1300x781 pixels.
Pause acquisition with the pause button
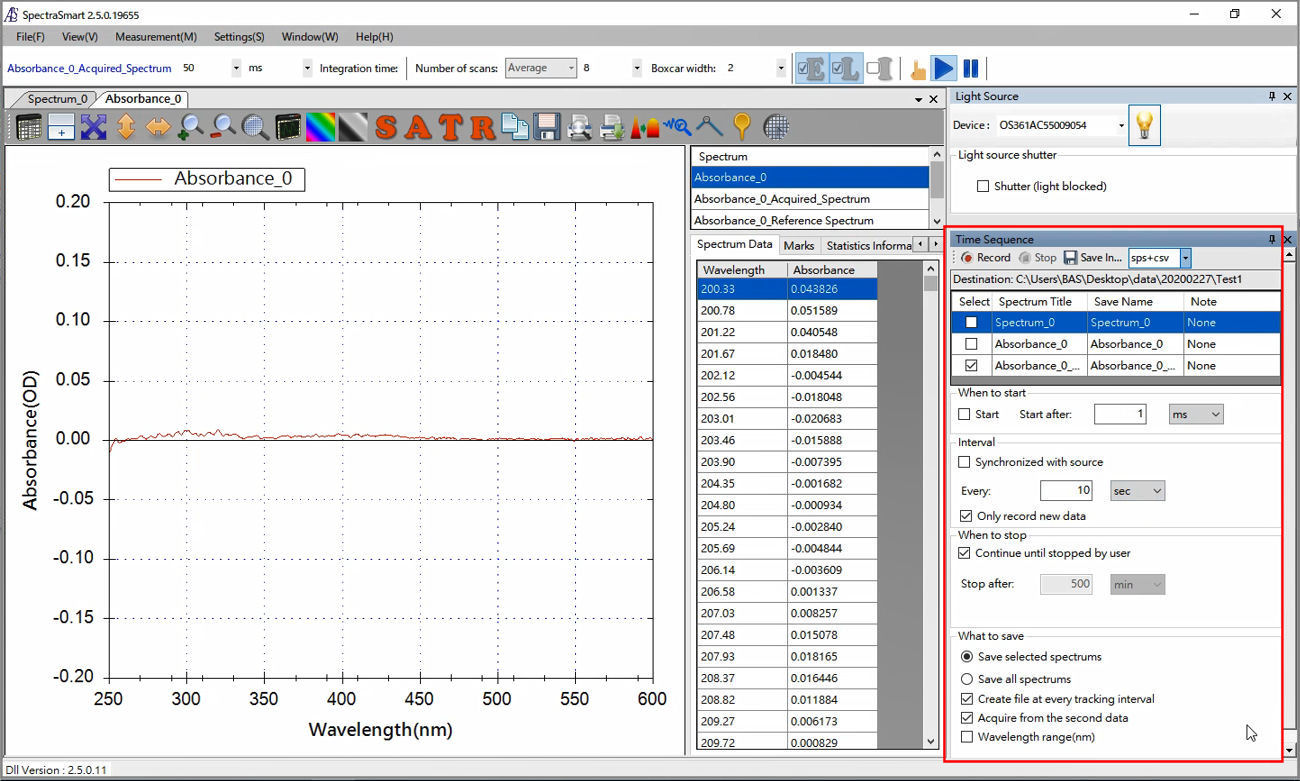coord(970,68)
